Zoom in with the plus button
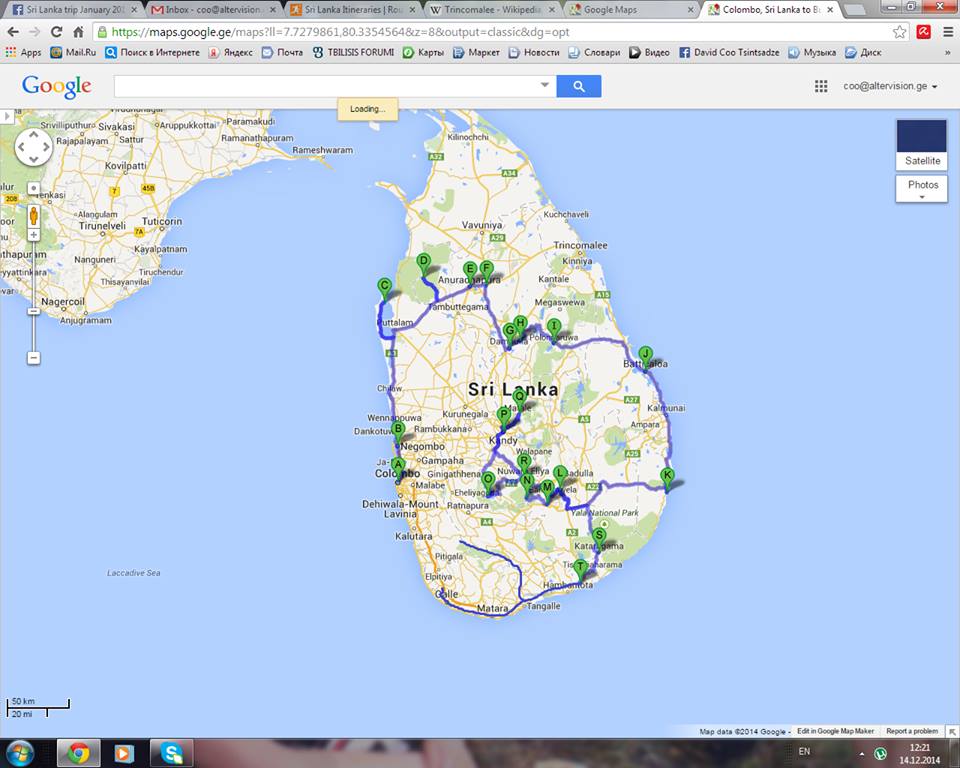 [33, 236]
